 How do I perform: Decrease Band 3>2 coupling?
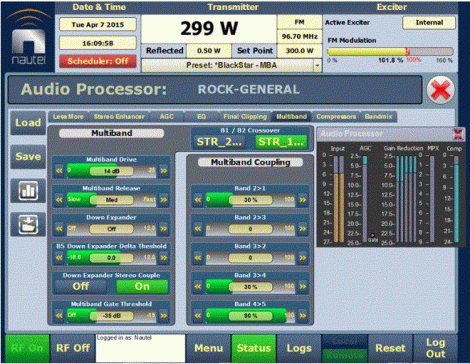[x=198, y=258]
